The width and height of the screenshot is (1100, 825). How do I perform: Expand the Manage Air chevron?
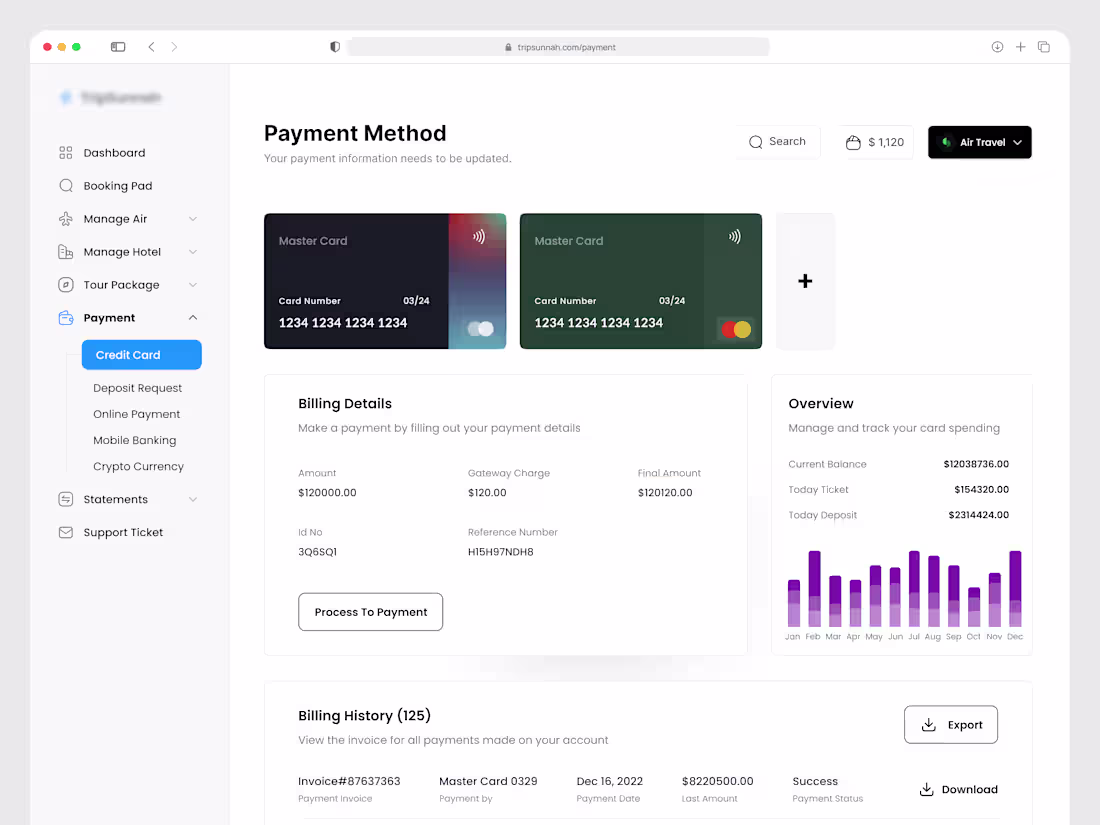[193, 219]
